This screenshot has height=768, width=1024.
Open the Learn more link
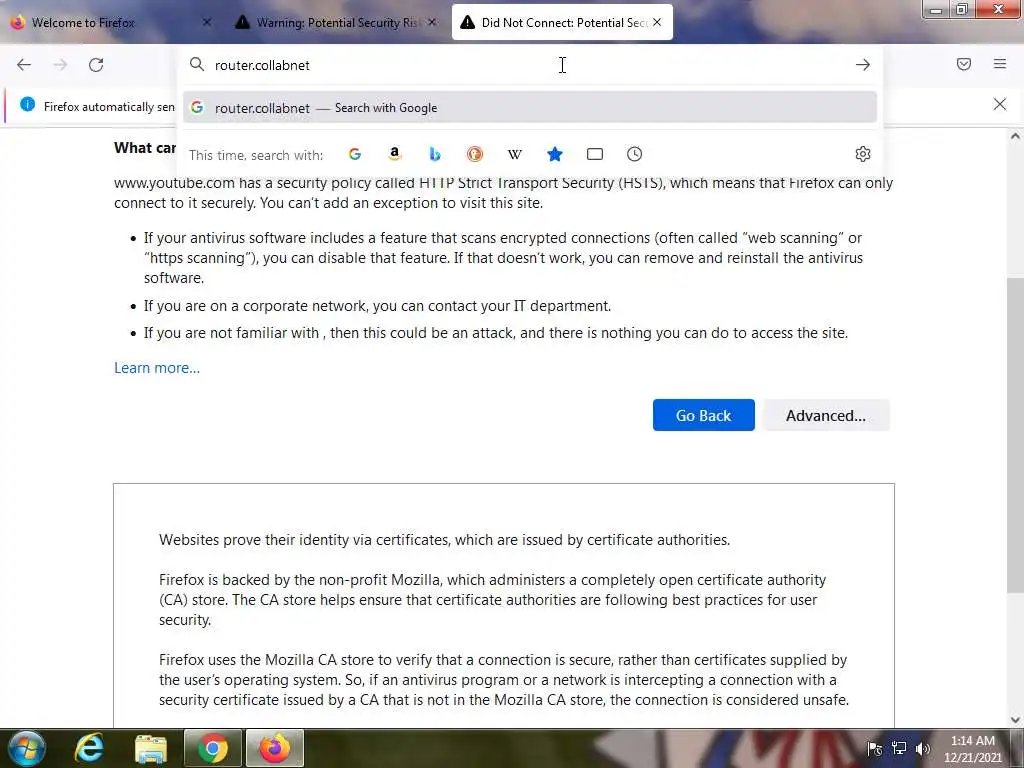[x=157, y=368]
